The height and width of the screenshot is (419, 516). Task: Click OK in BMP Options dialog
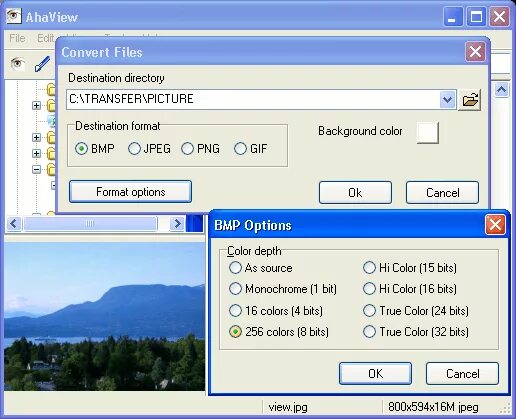click(375, 374)
